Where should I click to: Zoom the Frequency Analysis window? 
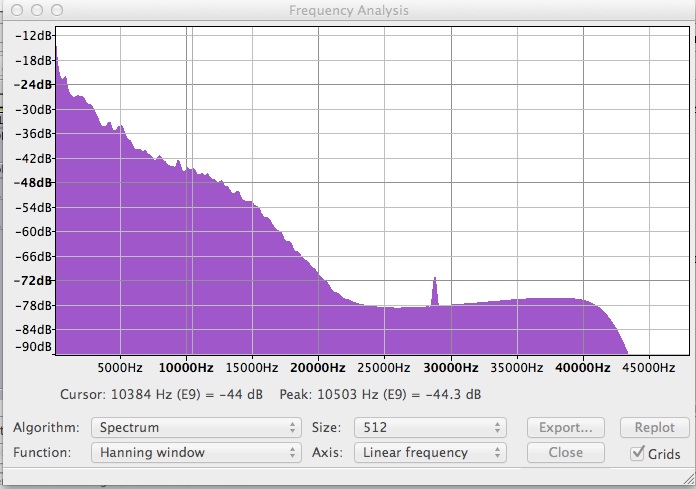point(57,10)
